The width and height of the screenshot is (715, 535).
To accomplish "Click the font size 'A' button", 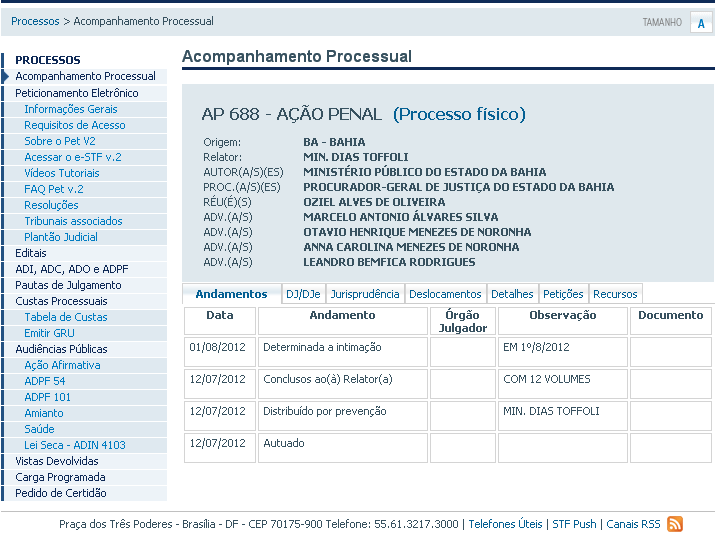I will [701, 23].
